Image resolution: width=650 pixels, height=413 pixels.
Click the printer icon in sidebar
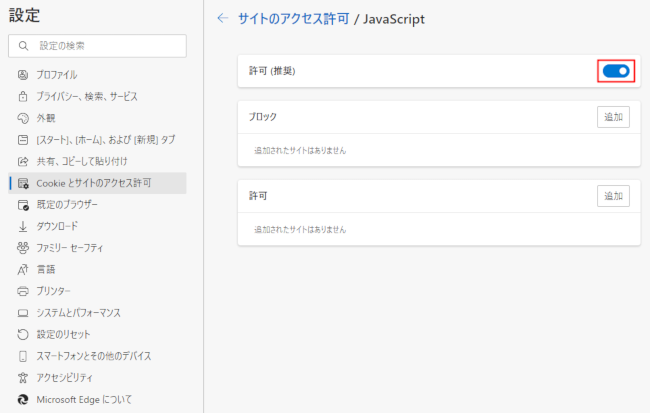click(22, 291)
